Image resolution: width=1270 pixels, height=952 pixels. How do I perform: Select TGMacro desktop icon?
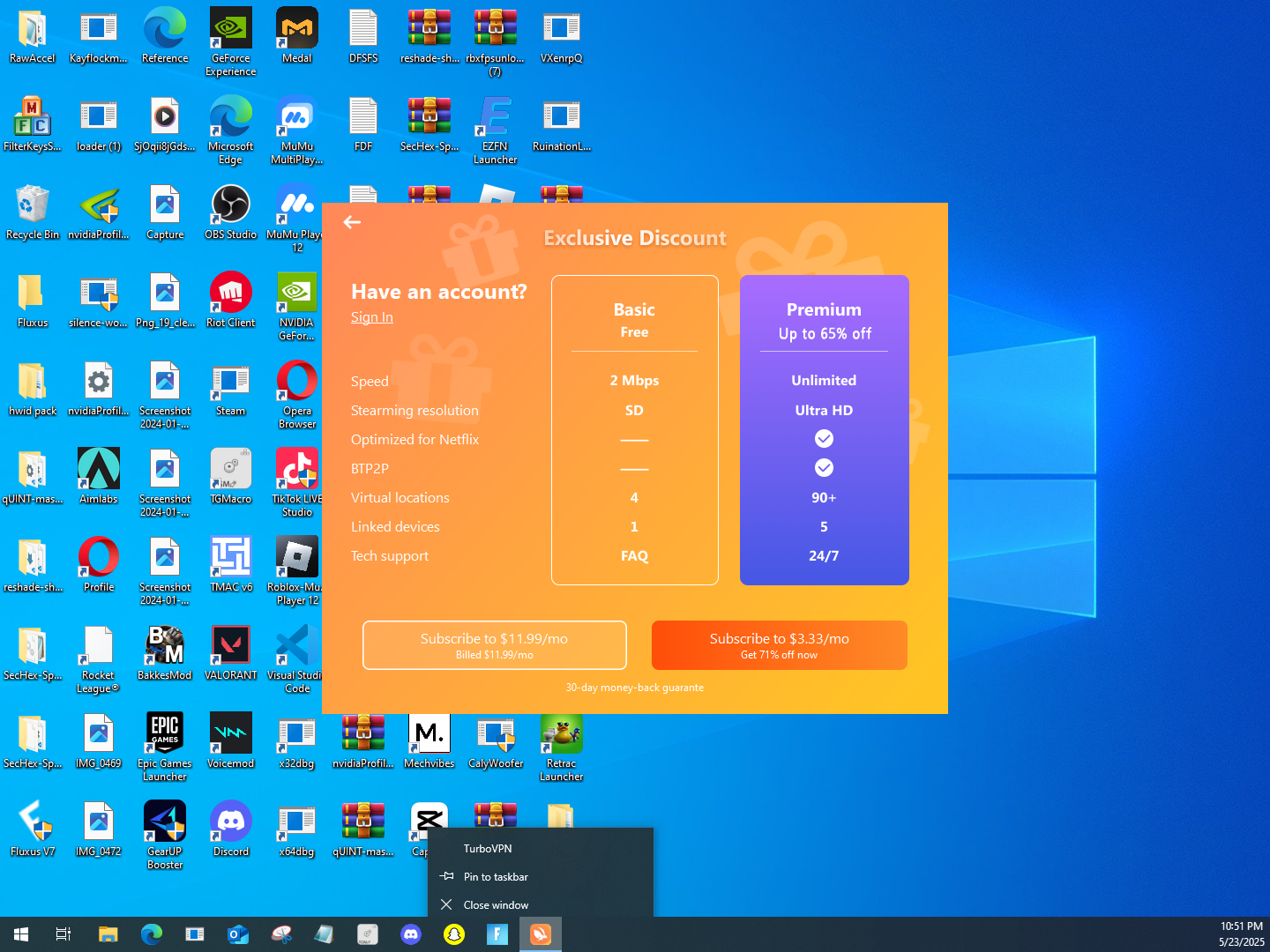231,478
